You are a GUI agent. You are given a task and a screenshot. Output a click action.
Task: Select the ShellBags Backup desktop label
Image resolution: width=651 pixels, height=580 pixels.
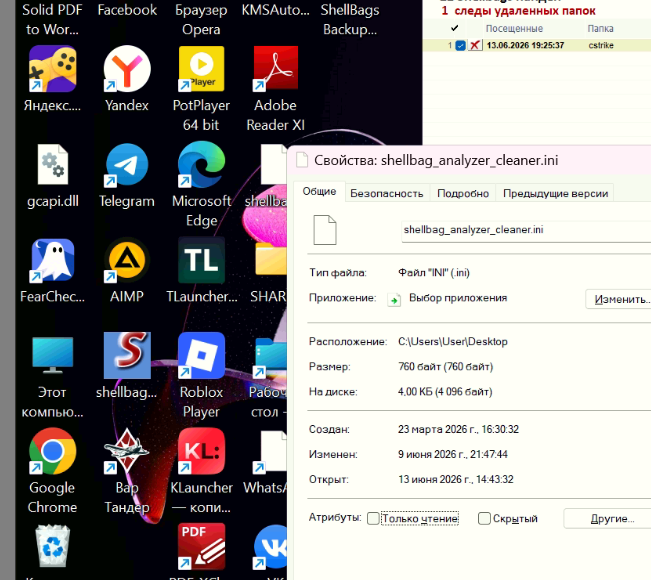(350, 20)
